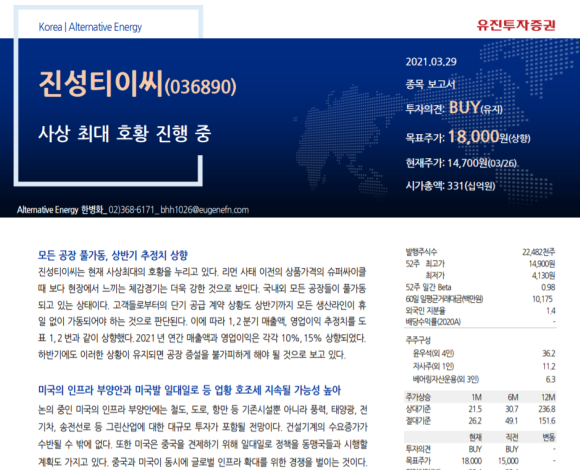
Task: Click the 발행주식수 value 22,482천주
Action: [x=538, y=252]
